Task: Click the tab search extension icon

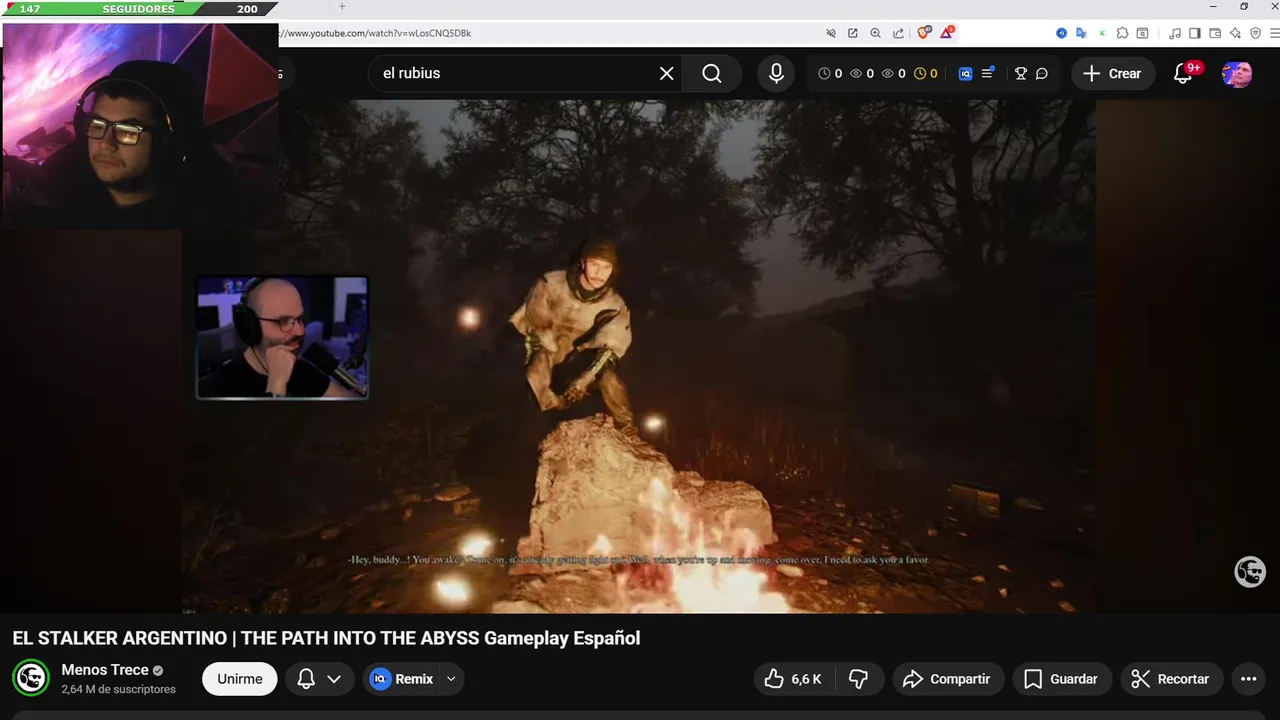Action: 1142,33
